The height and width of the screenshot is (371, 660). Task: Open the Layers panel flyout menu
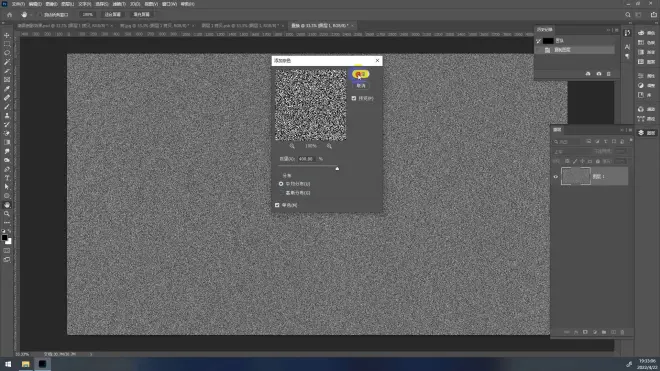(630, 130)
